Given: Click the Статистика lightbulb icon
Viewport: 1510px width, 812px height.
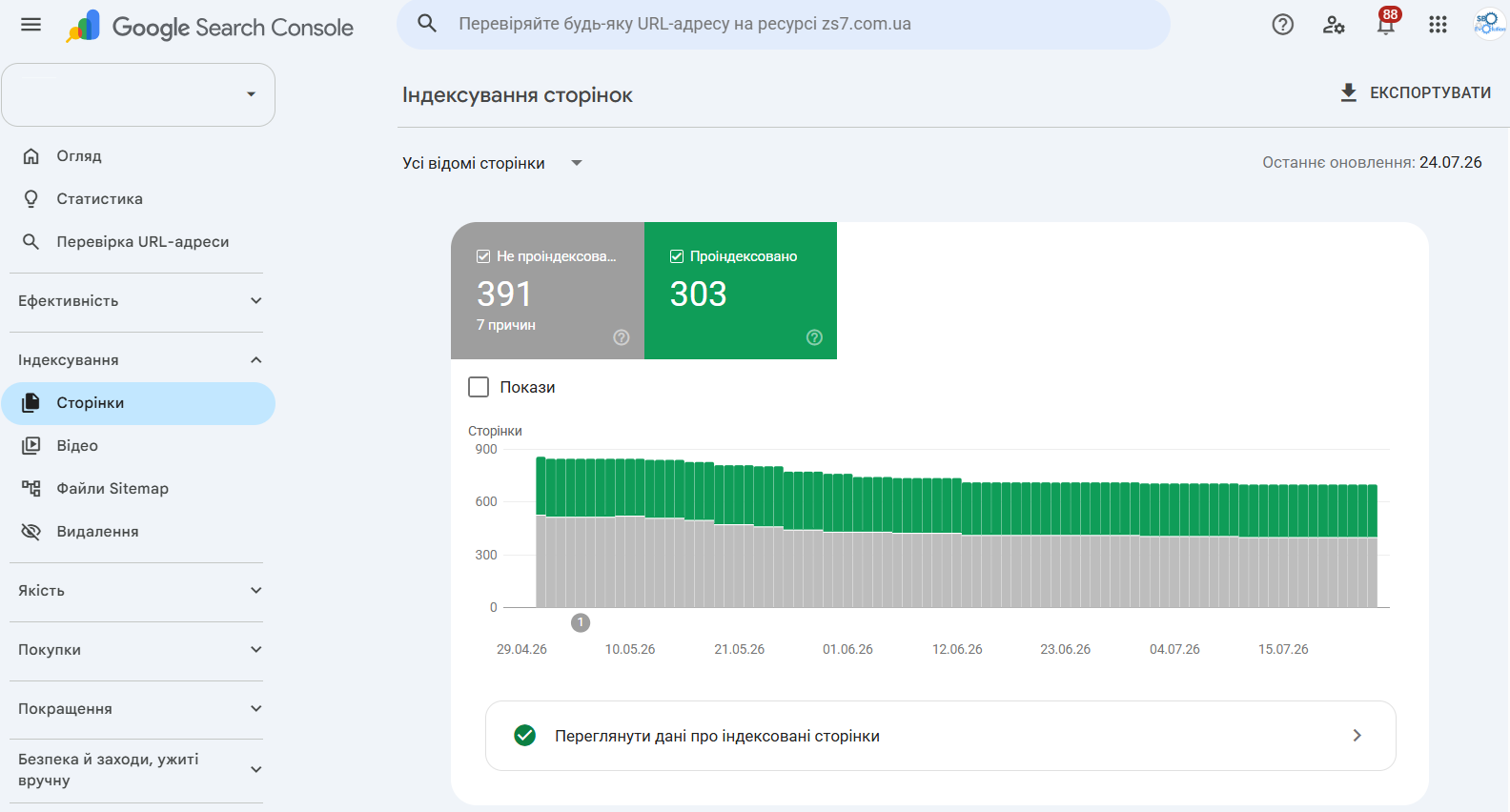Looking at the screenshot, I should pyautogui.click(x=31, y=198).
